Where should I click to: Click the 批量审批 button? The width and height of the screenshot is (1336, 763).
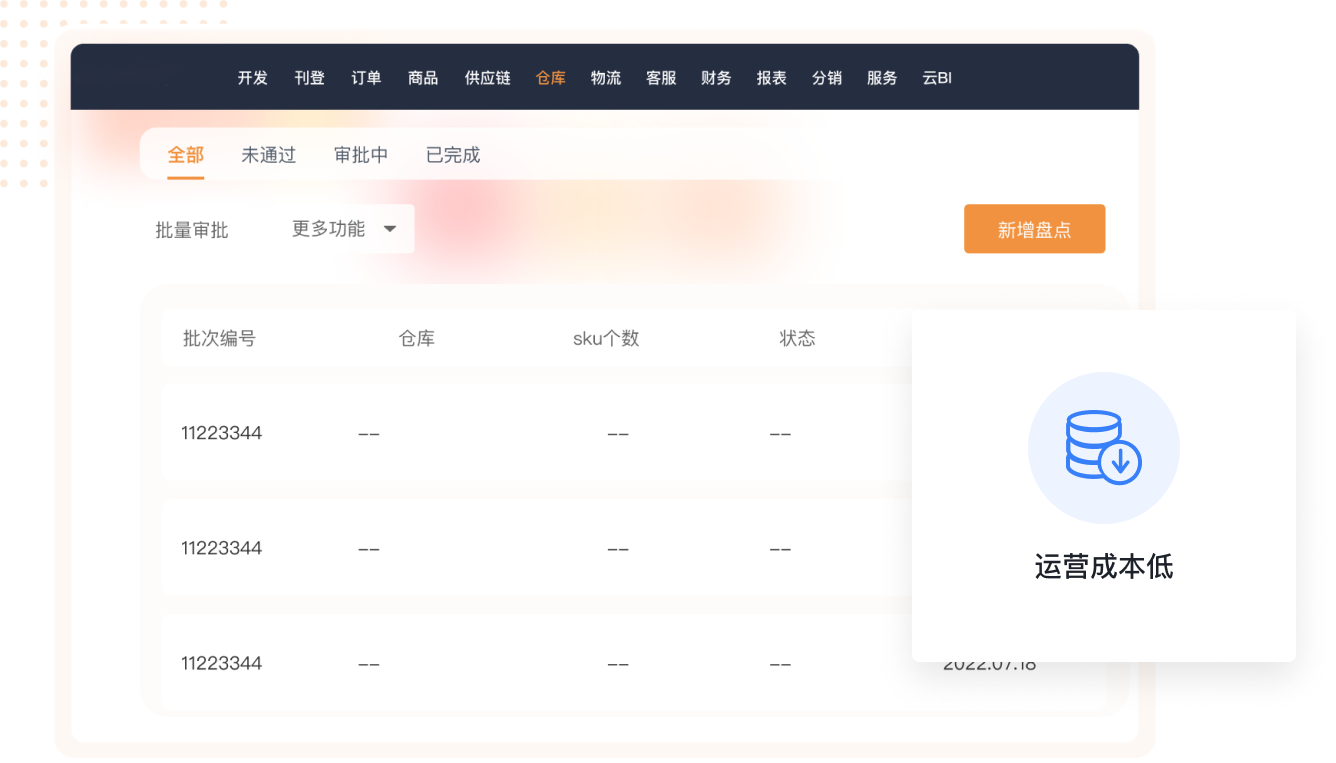pyautogui.click(x=192, y=230)
